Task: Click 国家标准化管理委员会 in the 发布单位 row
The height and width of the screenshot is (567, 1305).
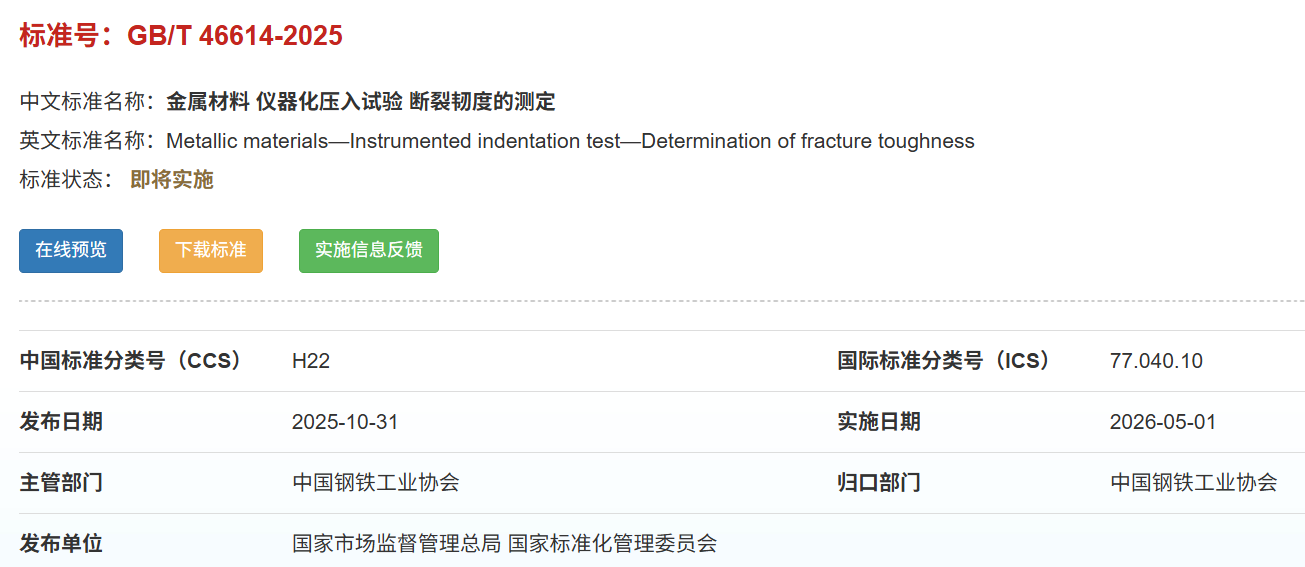Action: [612, 544]
